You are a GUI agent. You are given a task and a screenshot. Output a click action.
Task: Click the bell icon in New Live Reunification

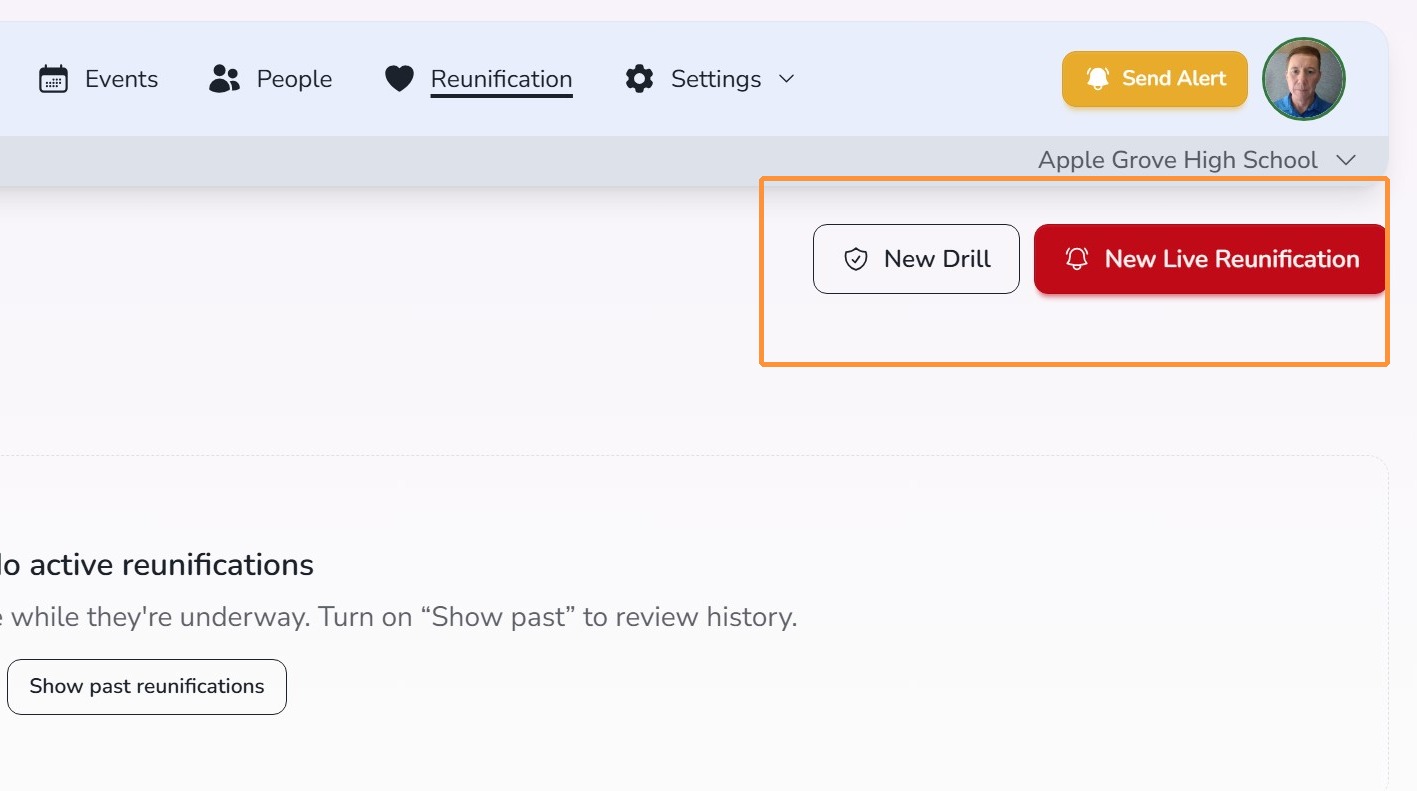click(1076, 259)
